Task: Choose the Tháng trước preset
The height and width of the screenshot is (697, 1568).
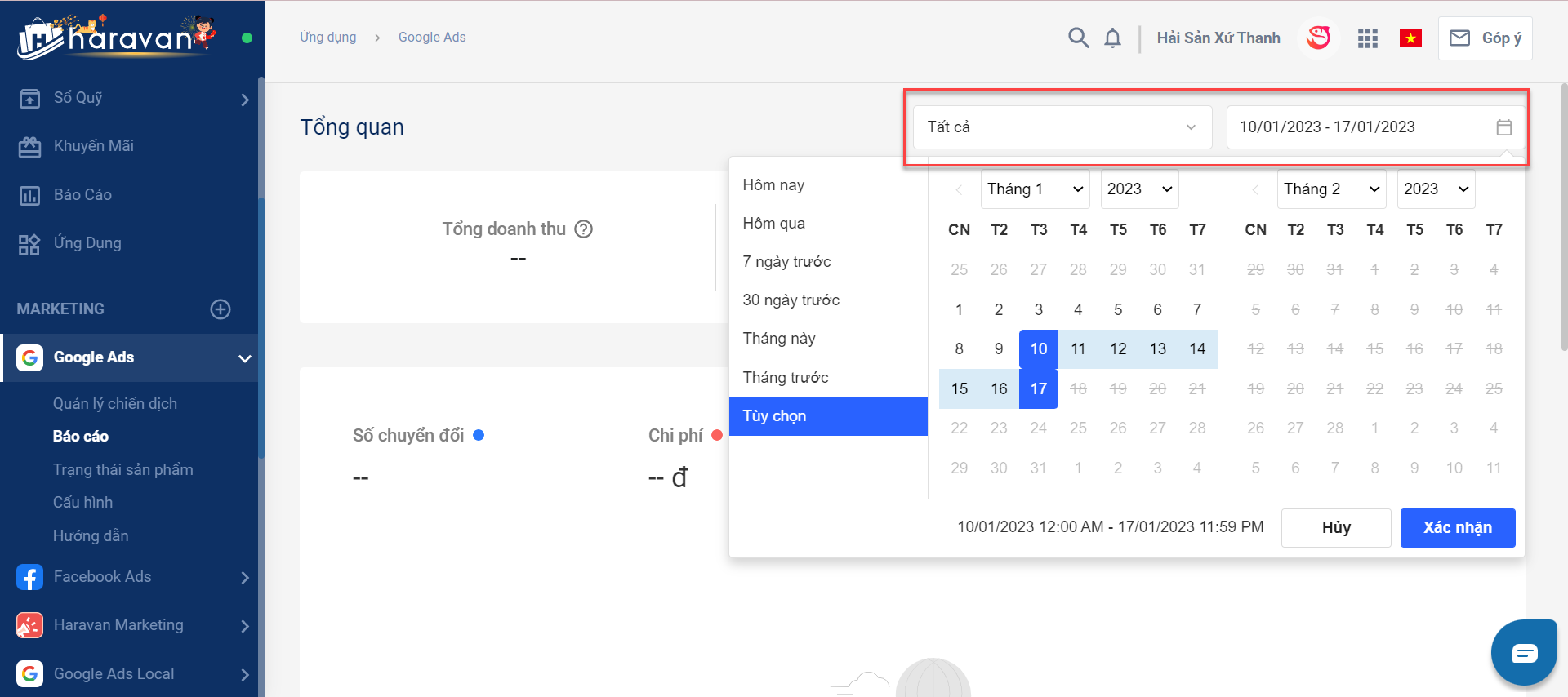Action: pos(786,377)
